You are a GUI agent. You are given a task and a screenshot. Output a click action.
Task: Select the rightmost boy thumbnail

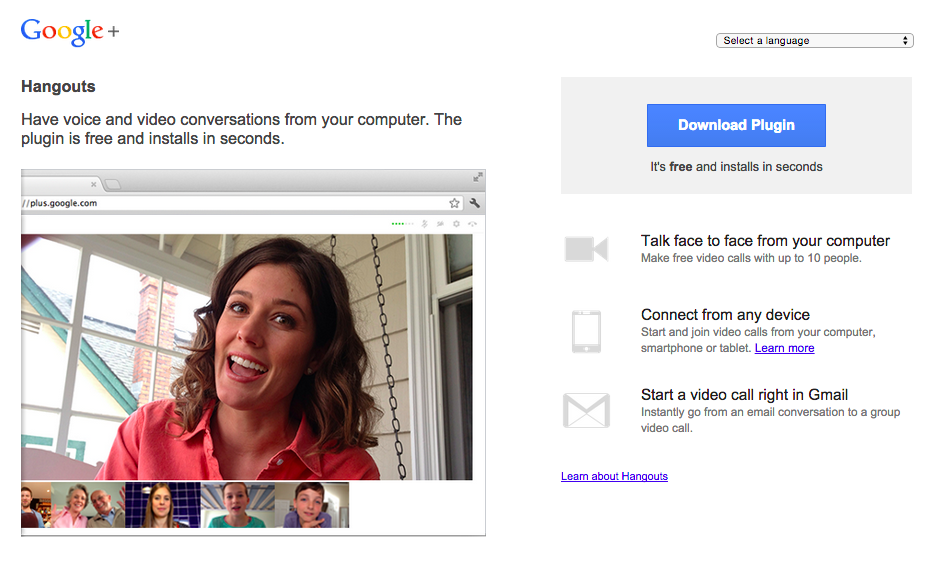click(312, 505)
